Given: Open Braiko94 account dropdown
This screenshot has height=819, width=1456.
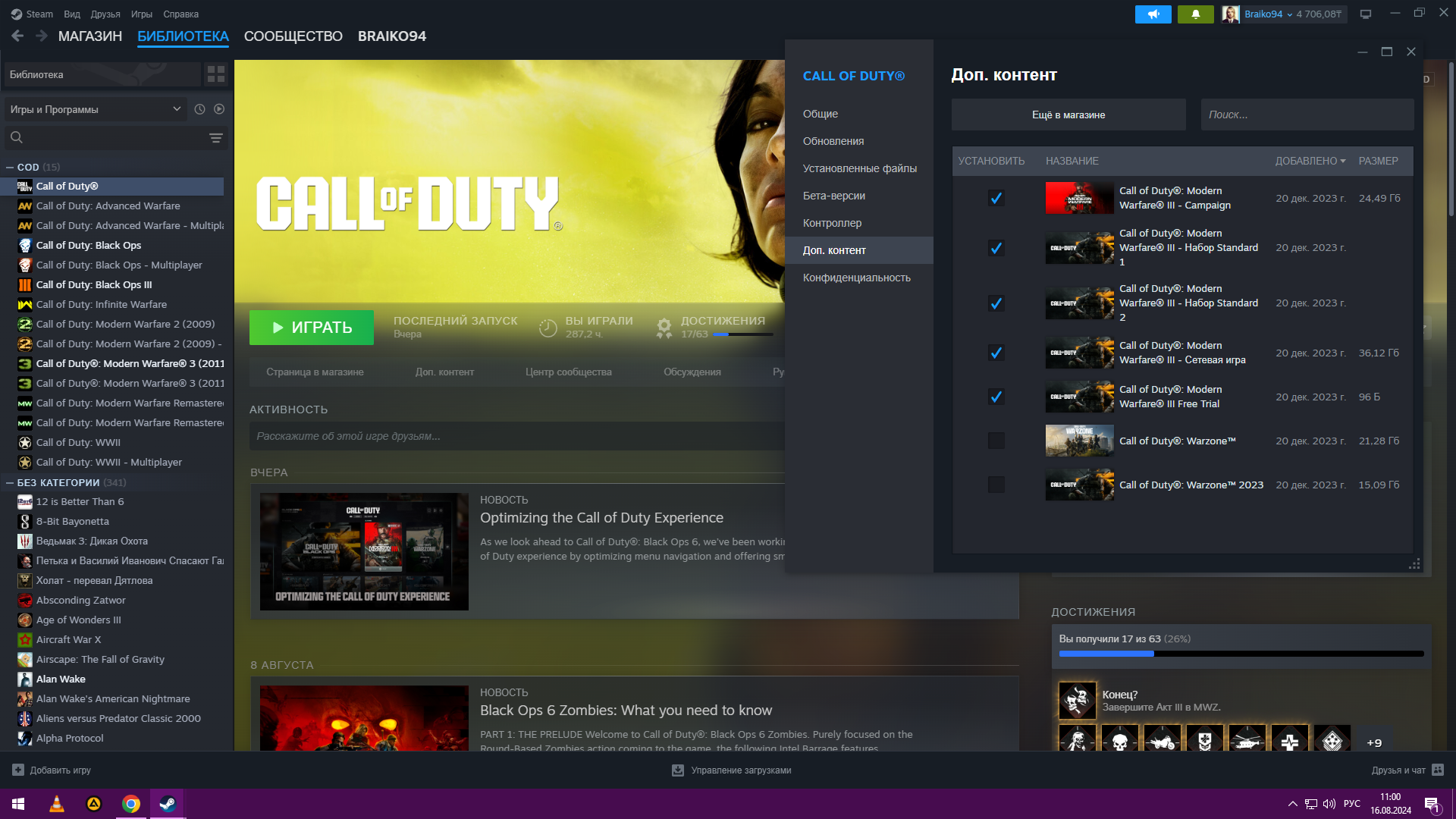Looking at the screenshot, I should [x=1268, y=14].
